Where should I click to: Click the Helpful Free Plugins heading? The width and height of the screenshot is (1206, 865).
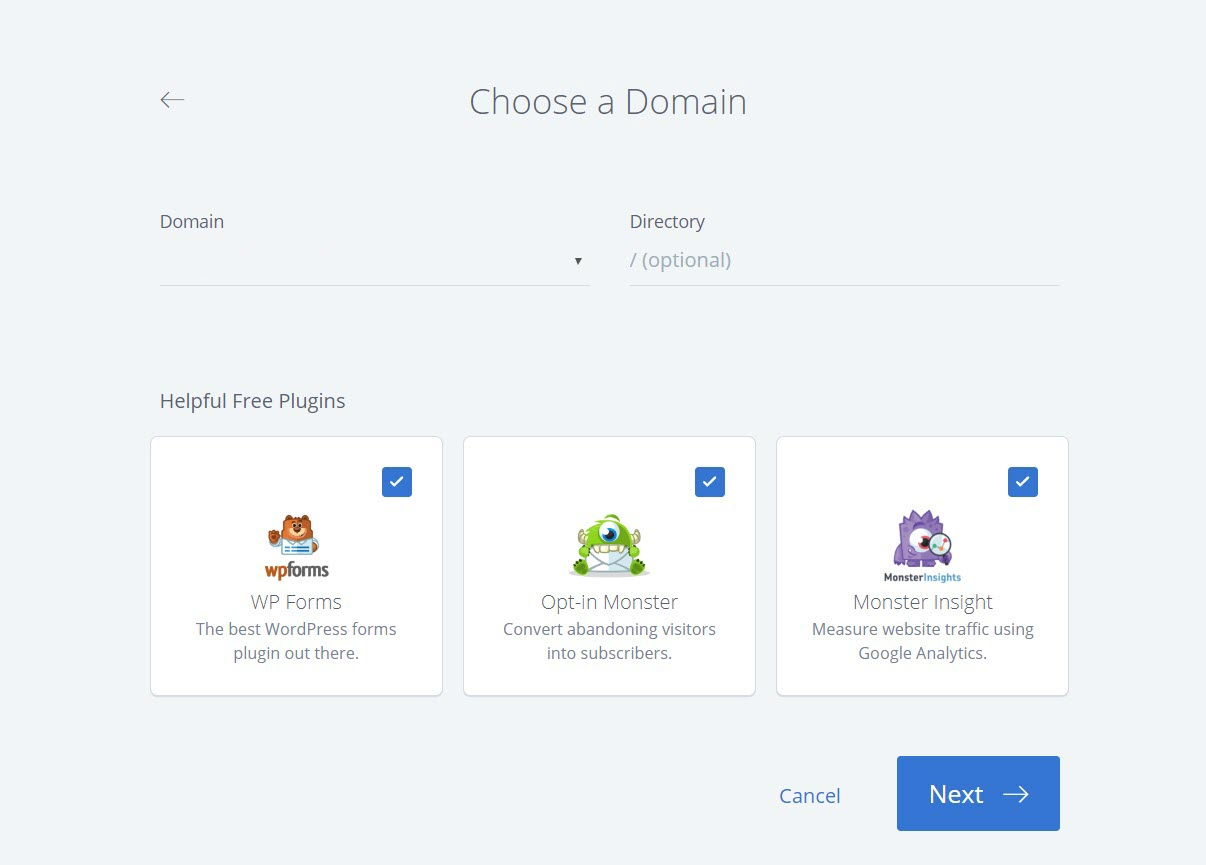pyautogui.click(x=252, y=400)
